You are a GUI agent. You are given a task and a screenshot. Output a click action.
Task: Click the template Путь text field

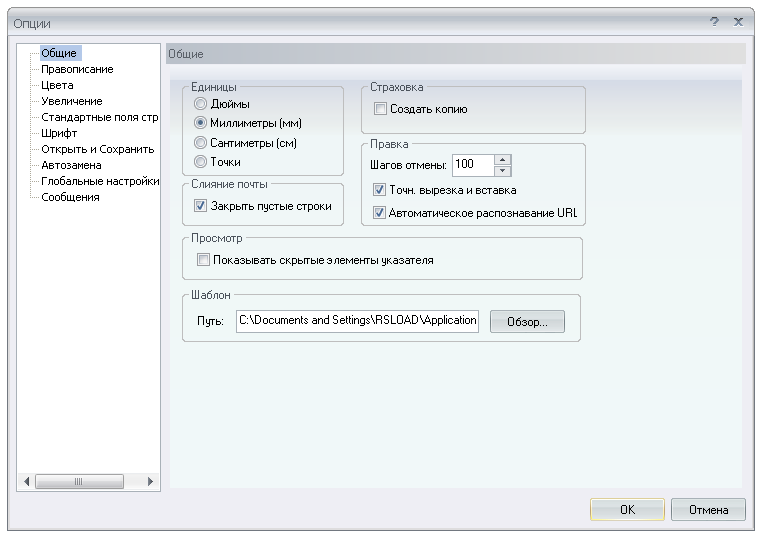click(x=358, y=321)
